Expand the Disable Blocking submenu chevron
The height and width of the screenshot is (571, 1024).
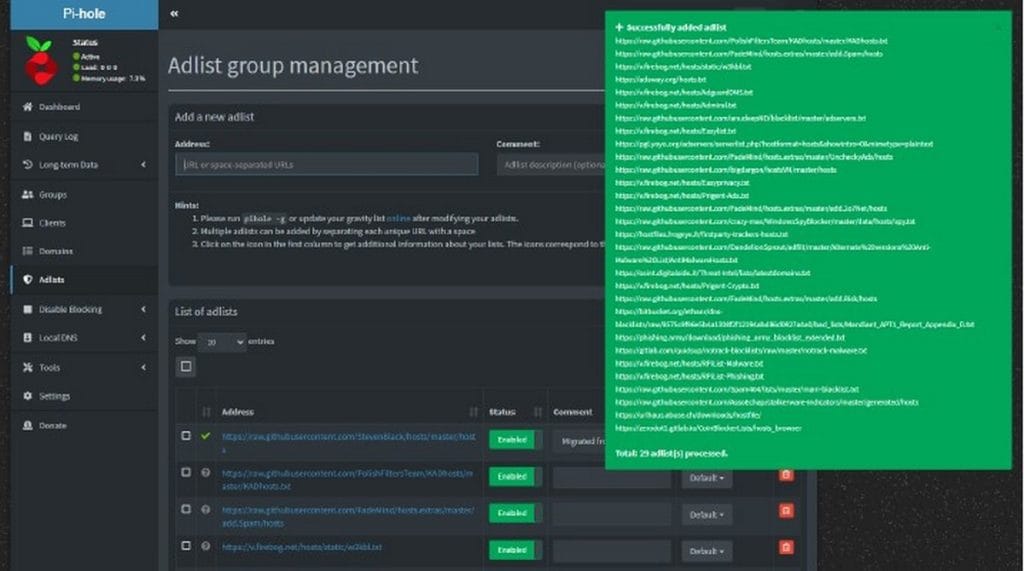[144, 309]
